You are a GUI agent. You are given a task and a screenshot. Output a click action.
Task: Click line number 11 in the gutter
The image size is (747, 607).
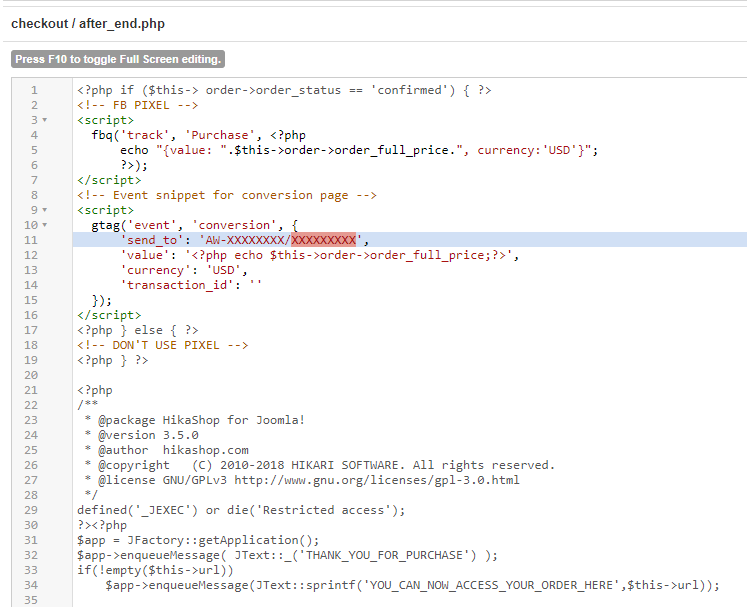(31, 240)
